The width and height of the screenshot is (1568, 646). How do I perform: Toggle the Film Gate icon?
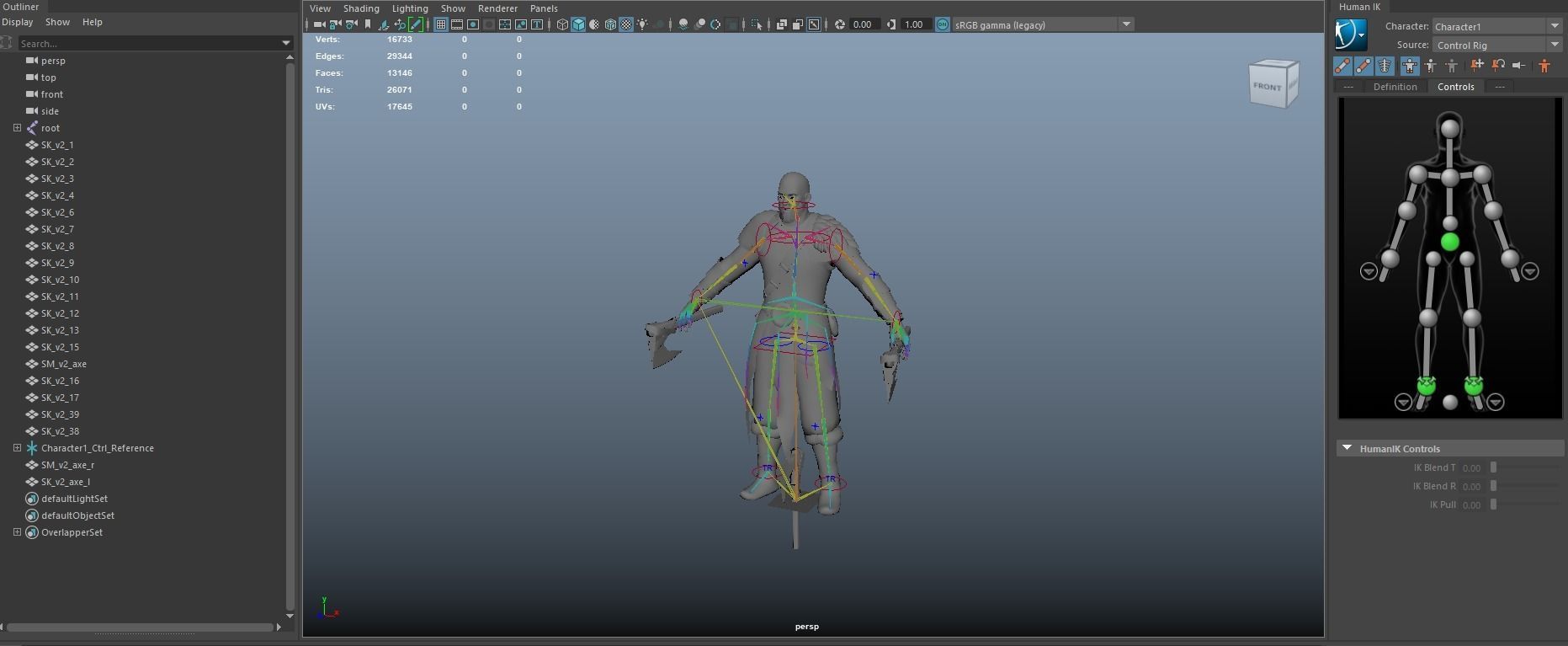pyautogui.click(x=457, y=24)
